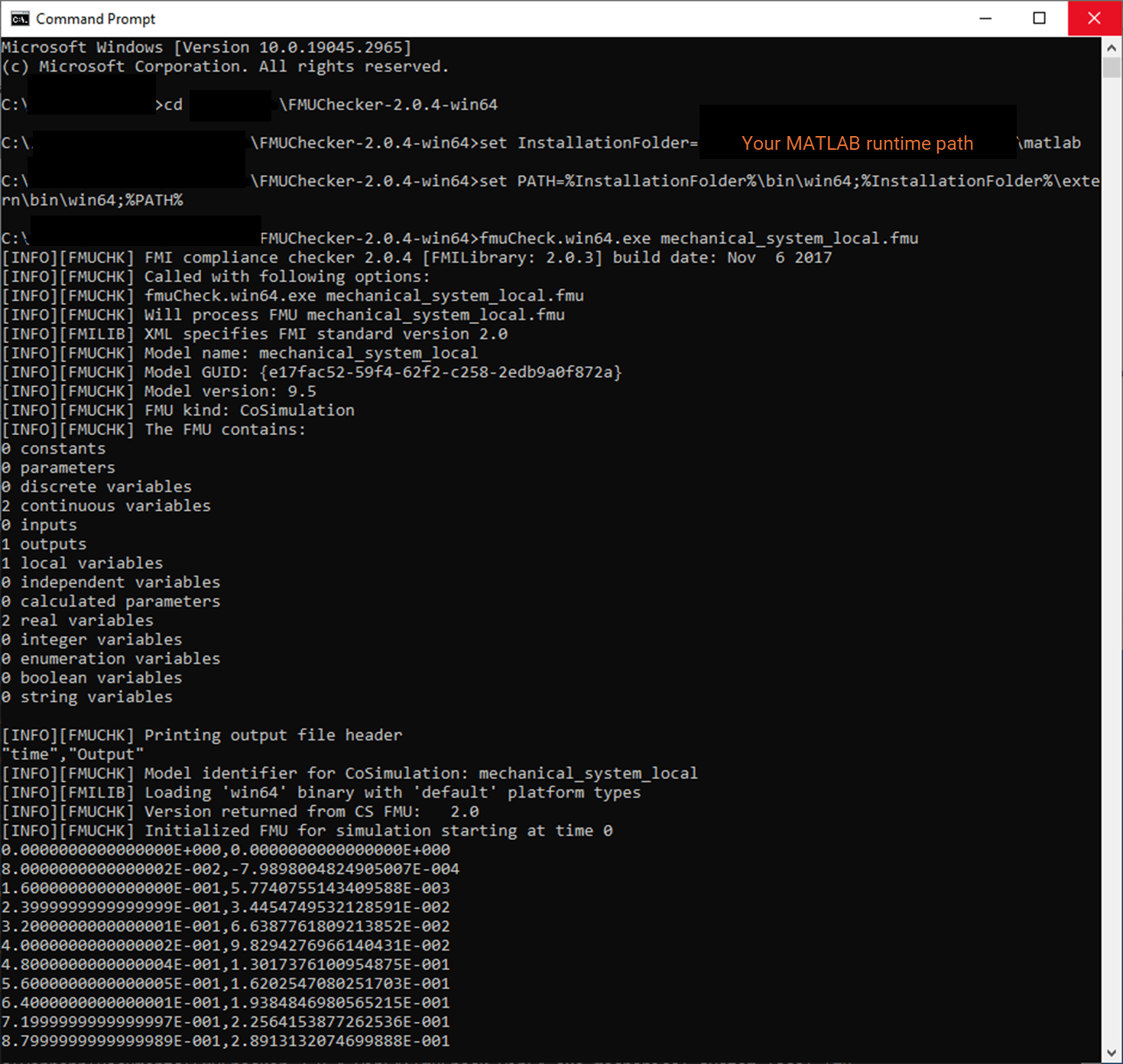
Task: Click the '1 local variables' line
Action: click(83, 563)
